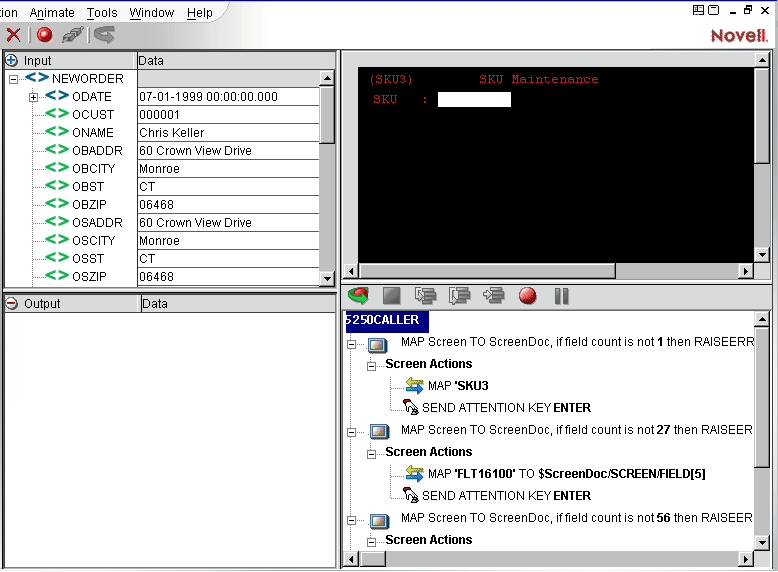Select the OBST tree row
Viewport: 778px width, 572px height.
tap(88, 187)
